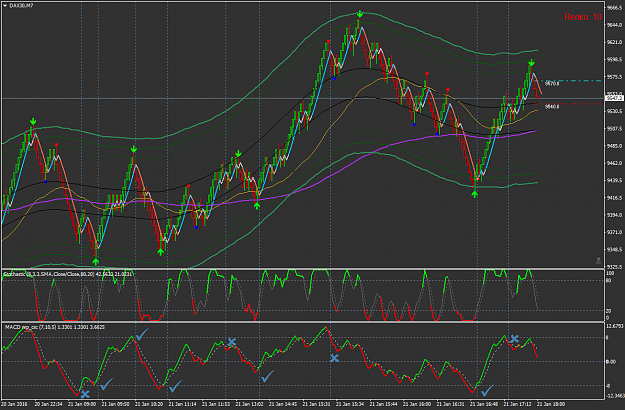Click 9598.5 on the price axis
The image size is (625, 410).
pyautogui.click(x=615, y=59)
